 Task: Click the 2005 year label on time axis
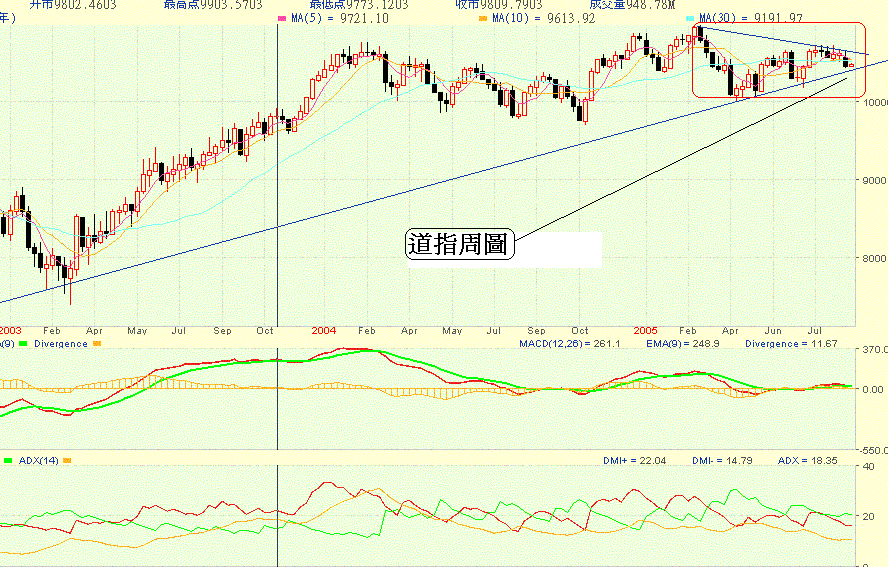[x=646, y=331]
